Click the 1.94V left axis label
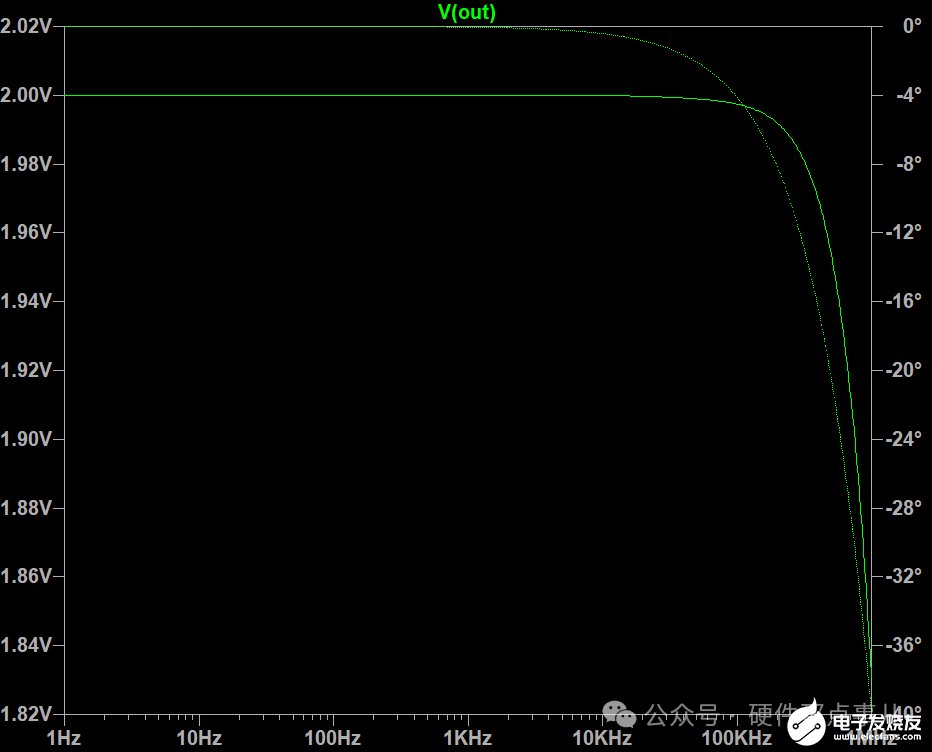Viewport: 932px width, 752px height. [x=26, y=301]
